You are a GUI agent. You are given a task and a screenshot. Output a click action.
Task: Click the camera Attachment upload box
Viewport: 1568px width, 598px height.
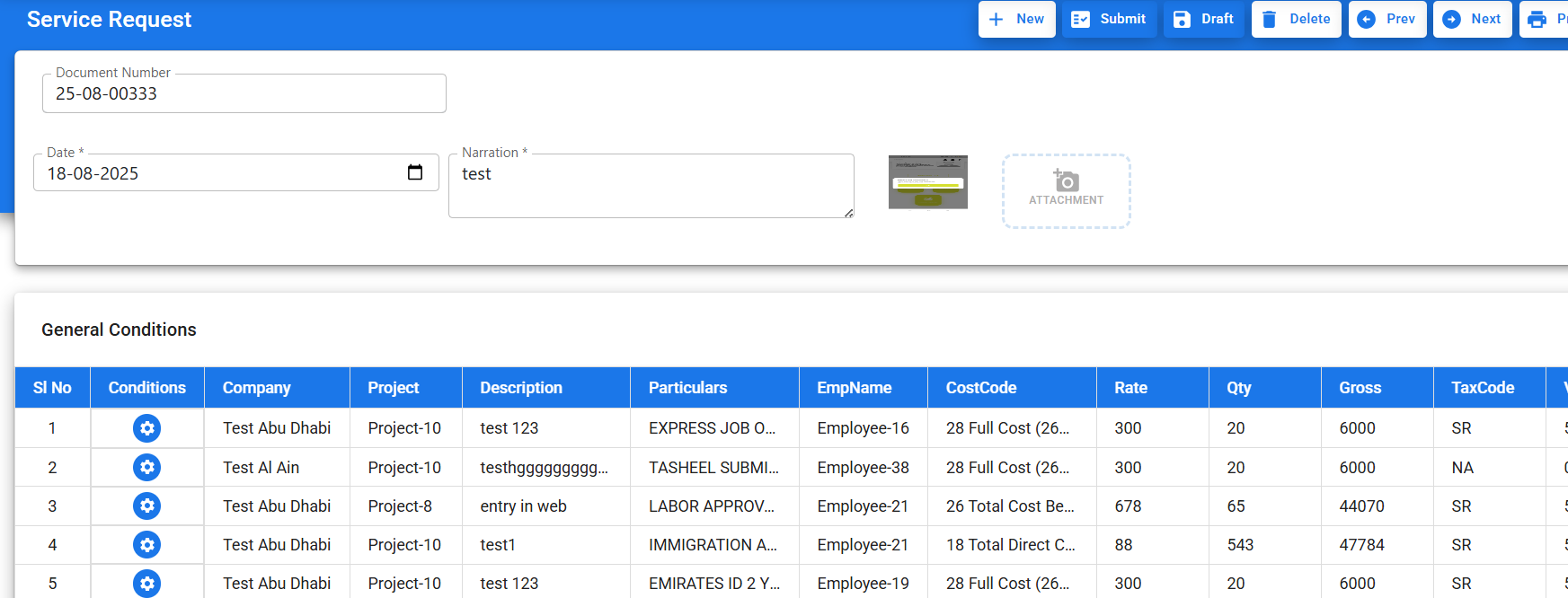(x=1066, y=190)
